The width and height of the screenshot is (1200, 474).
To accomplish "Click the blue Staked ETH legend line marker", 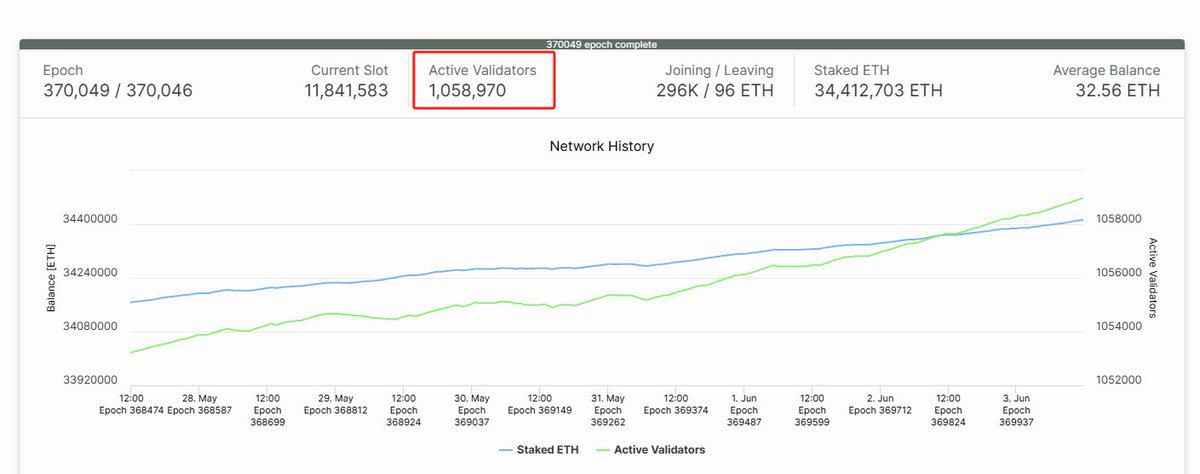I will pos(504,450).
